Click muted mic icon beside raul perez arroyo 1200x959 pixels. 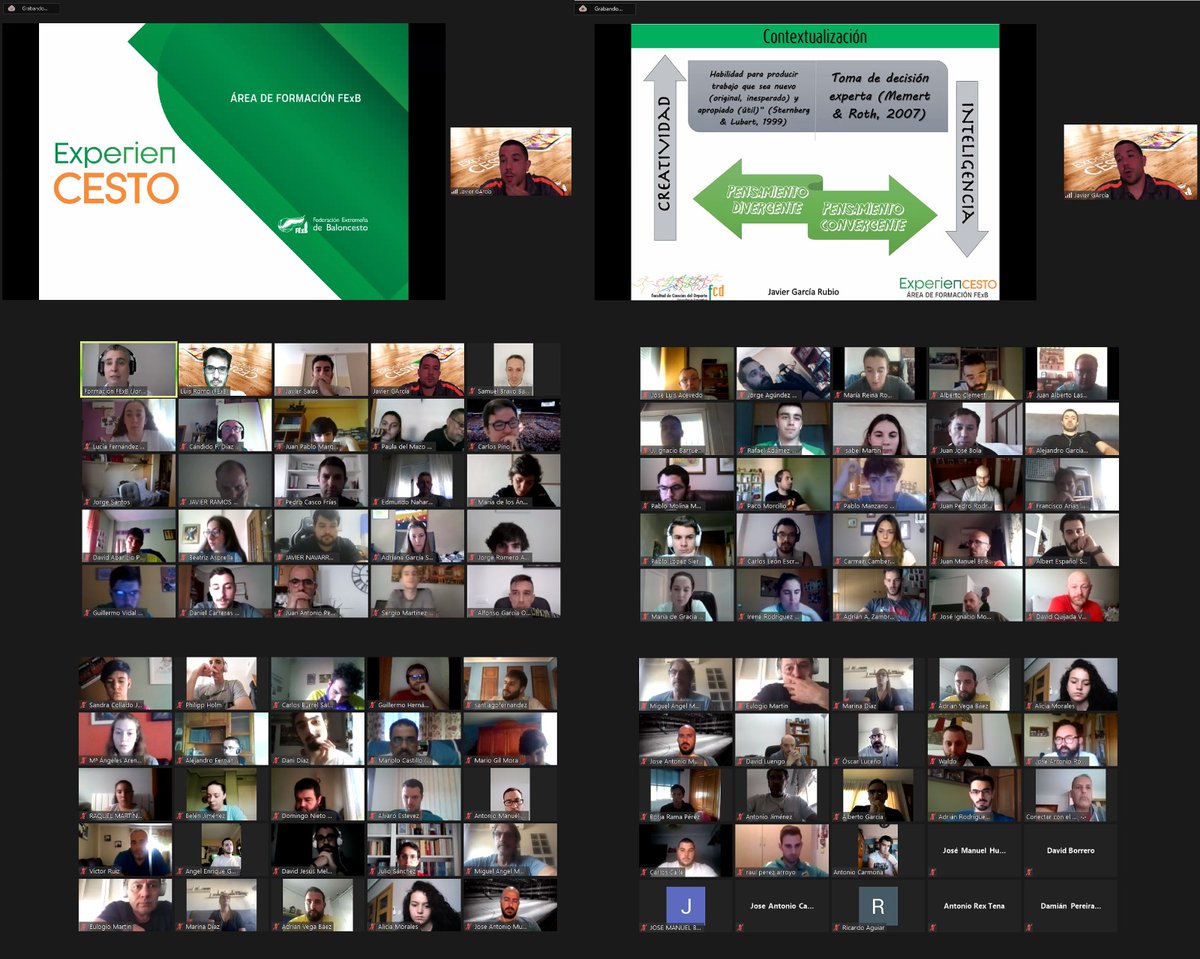[741, 871]
